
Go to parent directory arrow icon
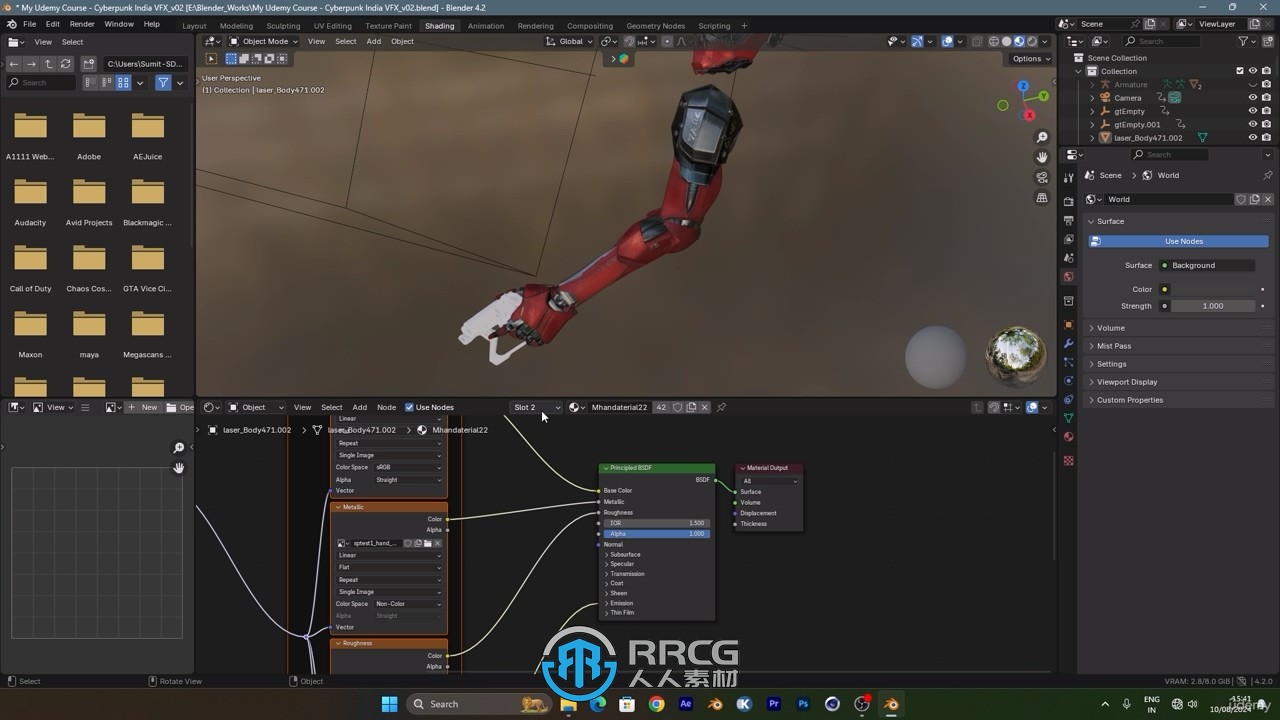(48, 64)
